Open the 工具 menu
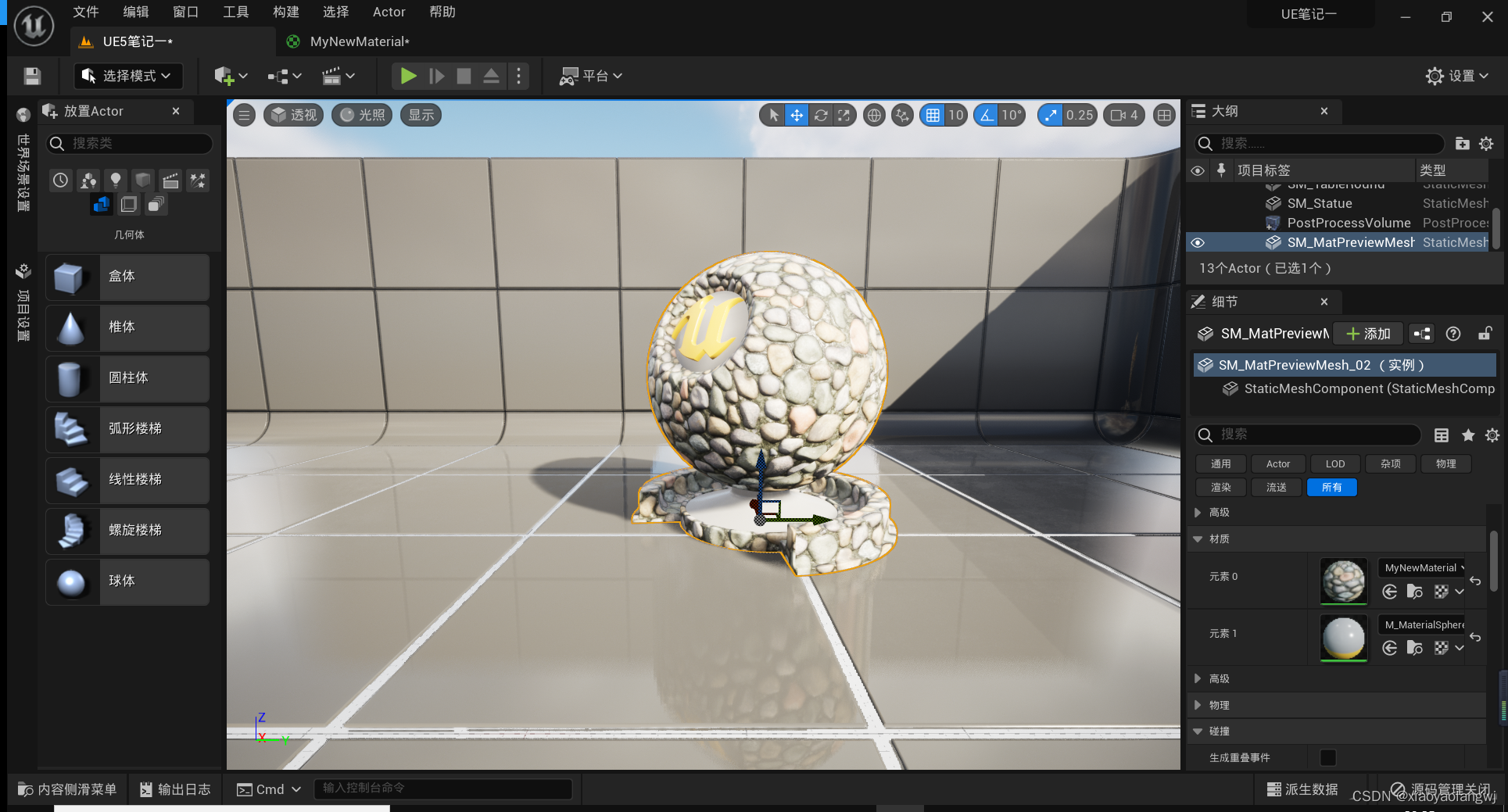Screen dimensions: 1508x812 coord(236,12)
